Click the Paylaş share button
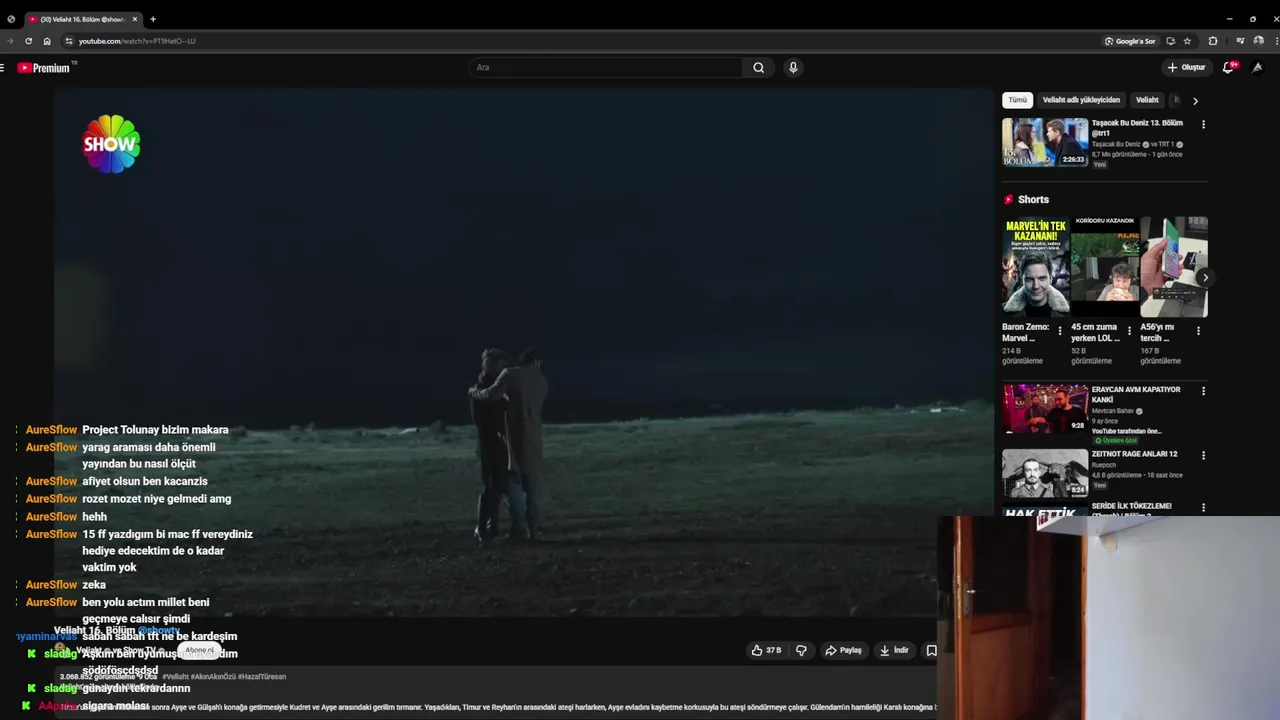 (x=843, y=650)
